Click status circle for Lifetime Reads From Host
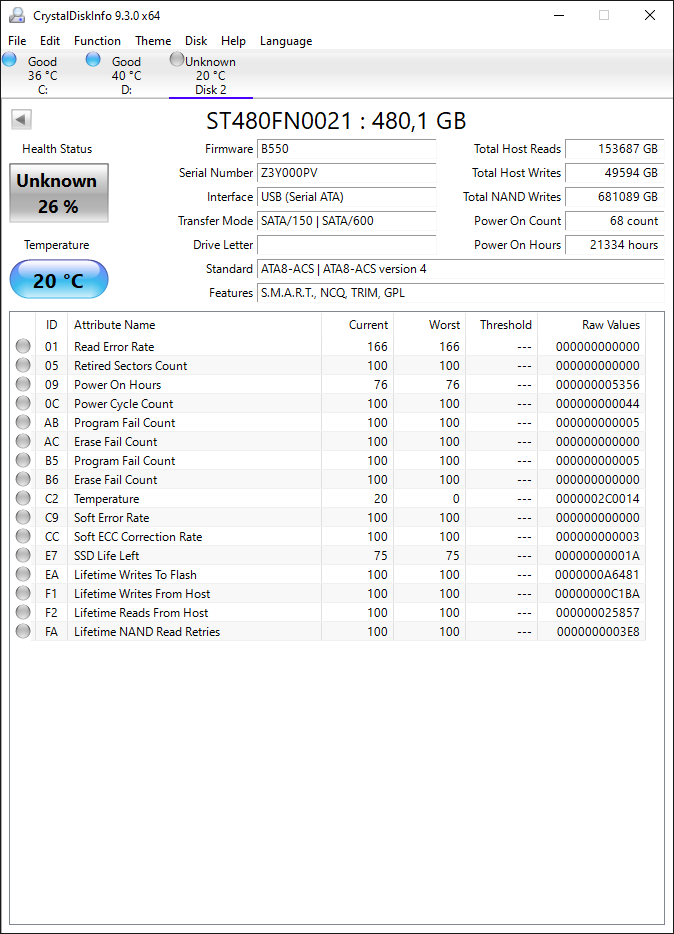The width and height of the screenshot is (674, 934). [x=23, y=612]
